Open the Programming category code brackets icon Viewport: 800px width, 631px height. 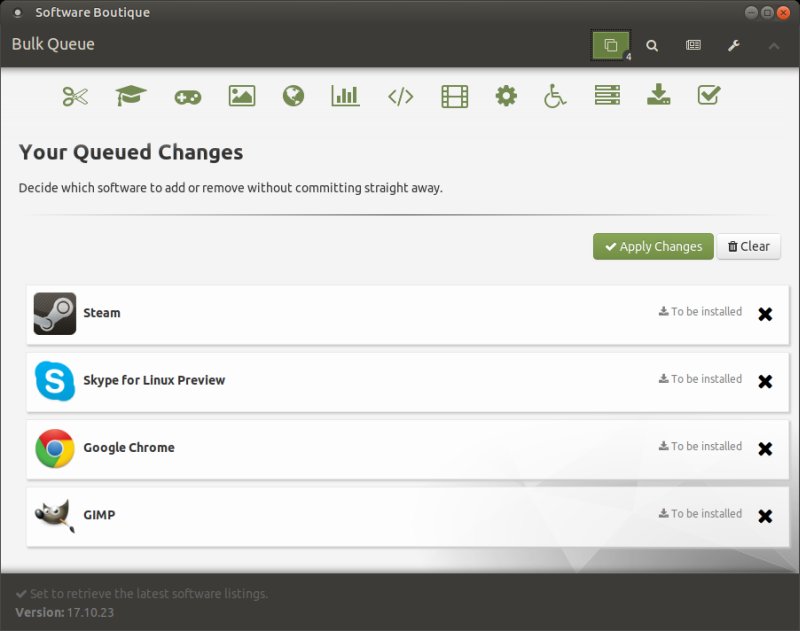click(401, 96)
